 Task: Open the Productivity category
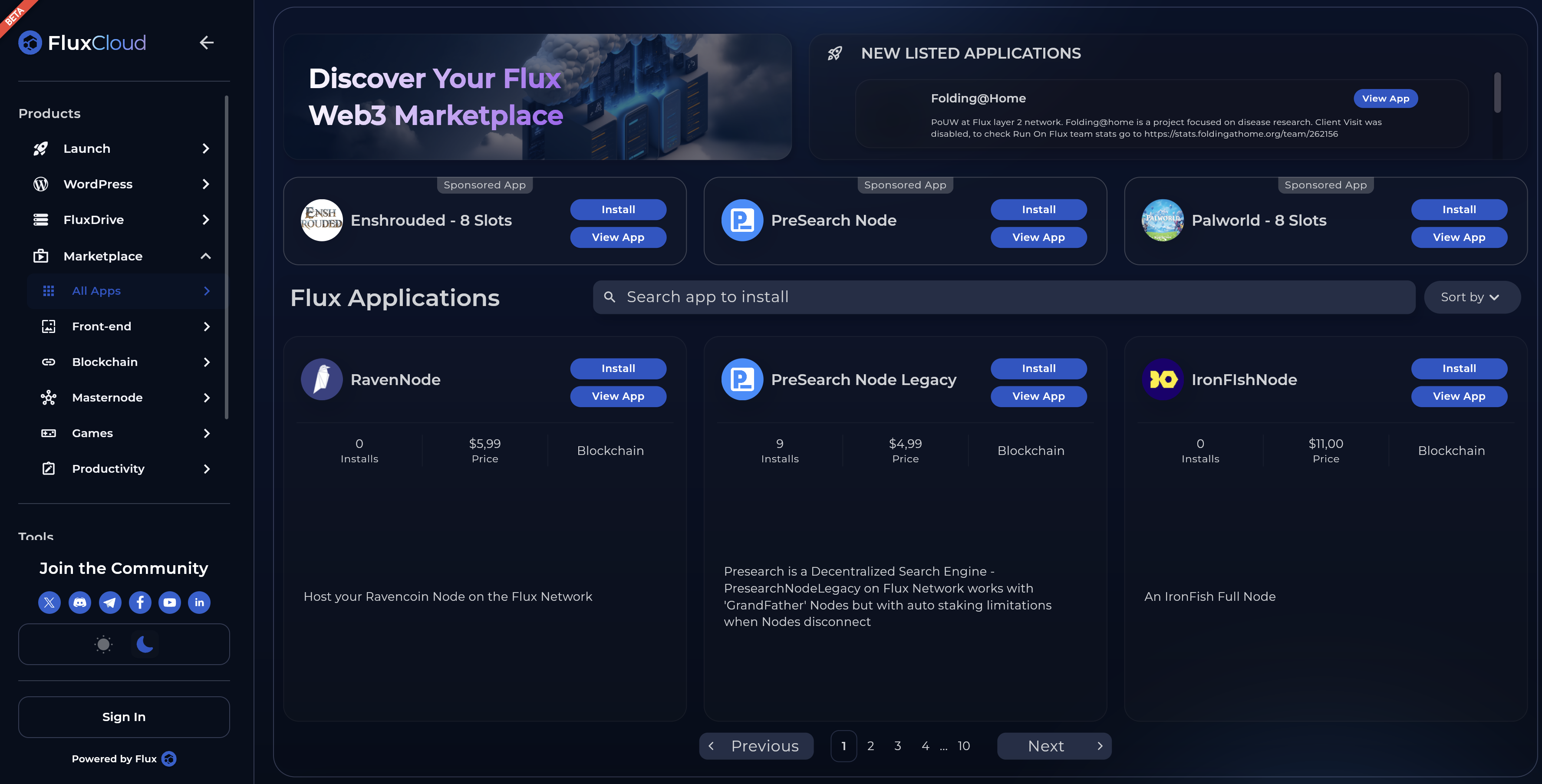[126, 468]
